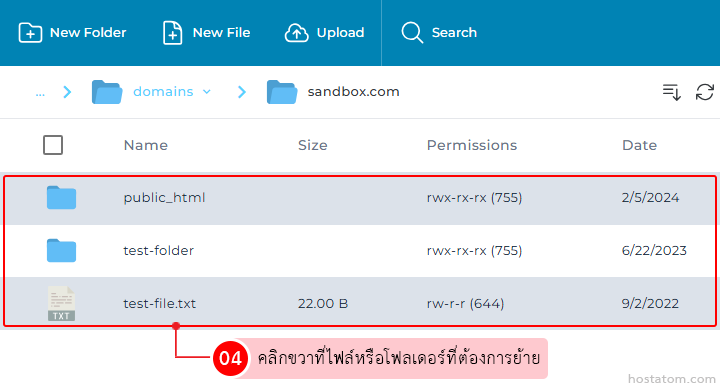Click the public_html folder icon

[x=62, y=197]
